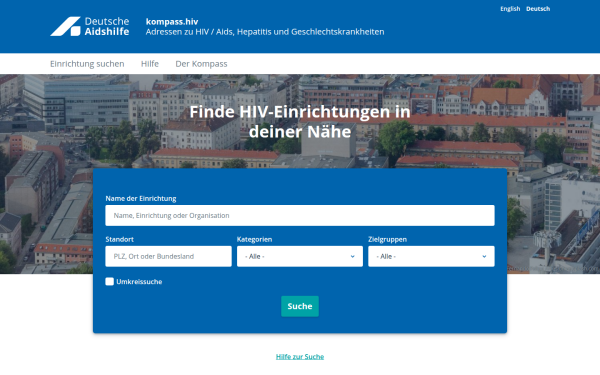Image resolution: width=600 pixels, height=375 pixels.
Task: Enable the Umkreissuche checkbox
Action: point(109,282)
